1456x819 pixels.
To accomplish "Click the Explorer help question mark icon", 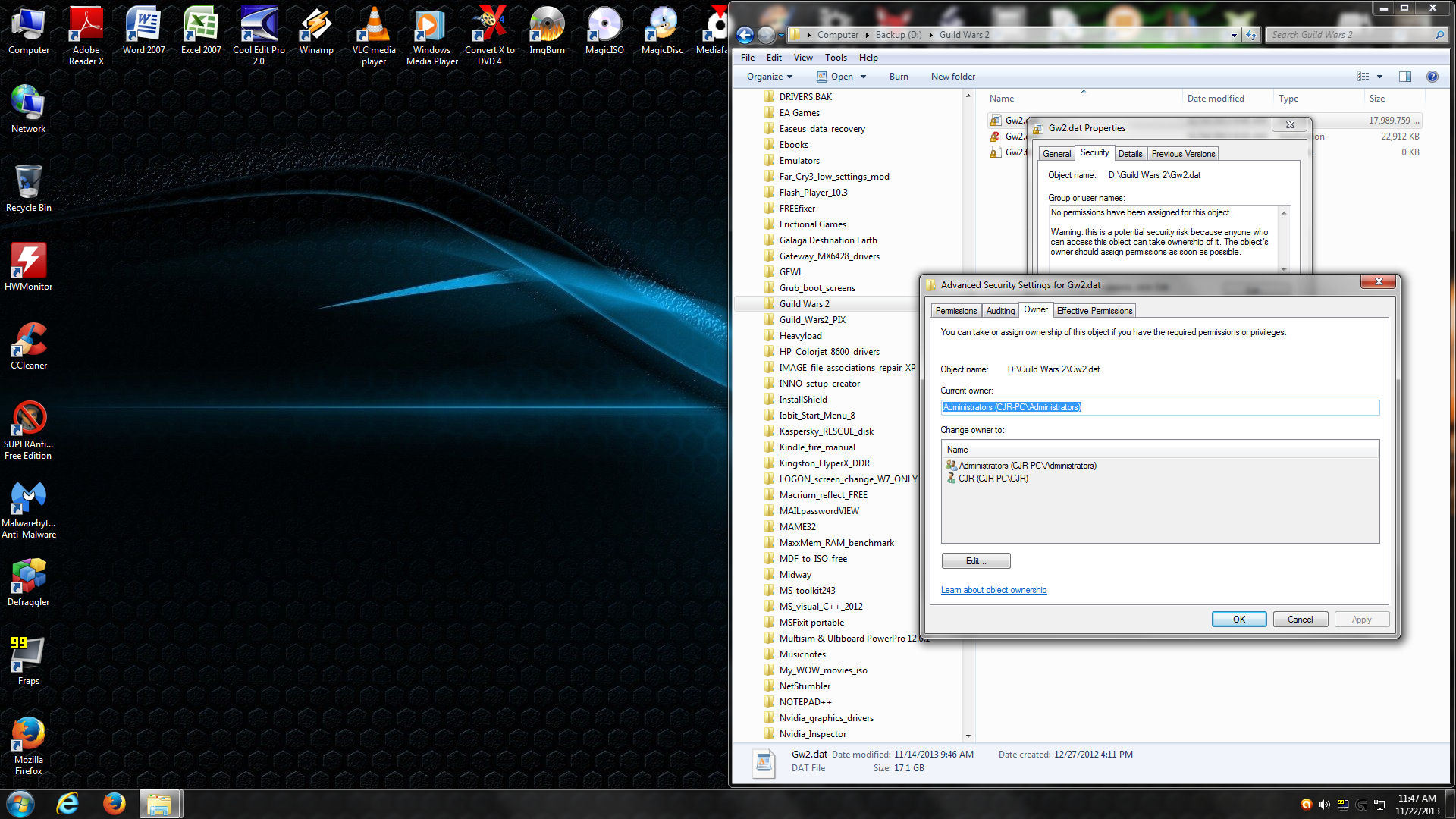I will [x=1432, y=77].
